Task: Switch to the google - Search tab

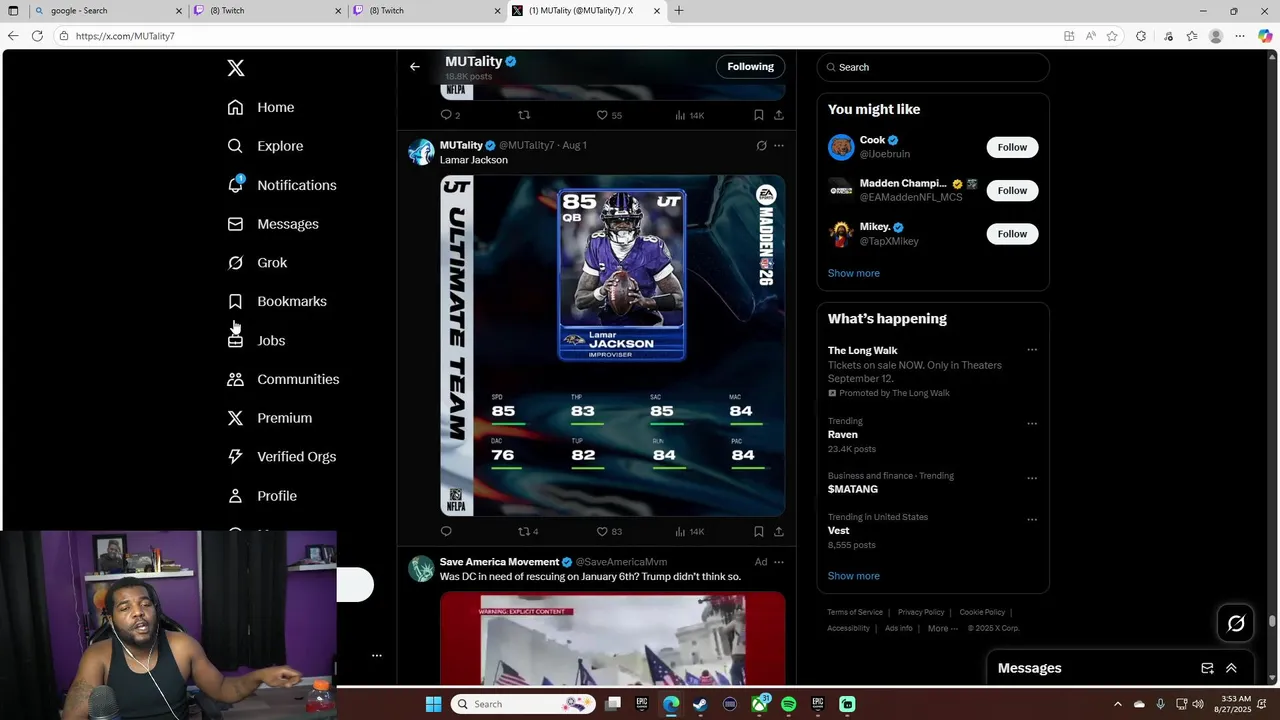Action: [110, 11]
